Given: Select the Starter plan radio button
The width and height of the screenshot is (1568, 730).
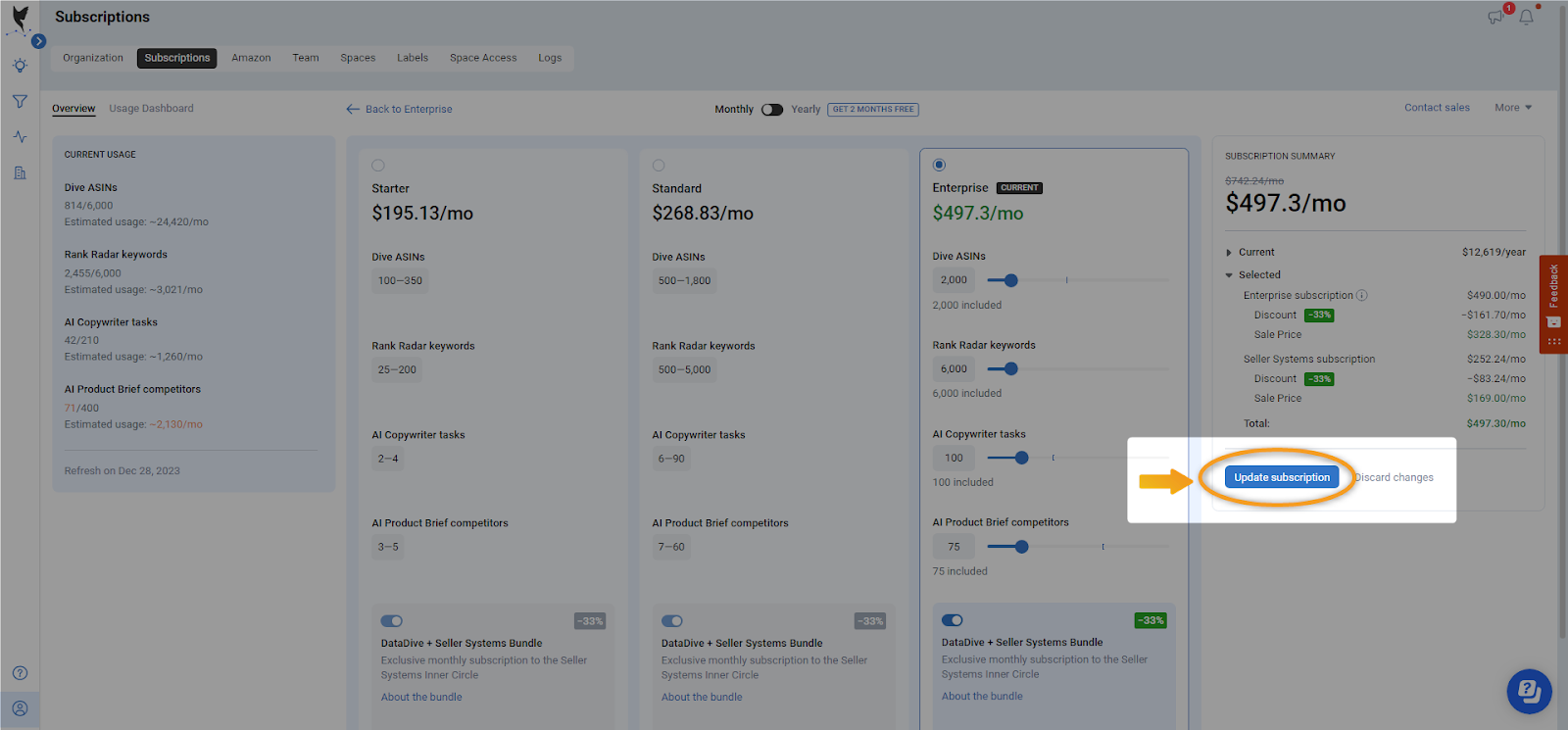Looking at the screenshot, I should tap(378, 166).
